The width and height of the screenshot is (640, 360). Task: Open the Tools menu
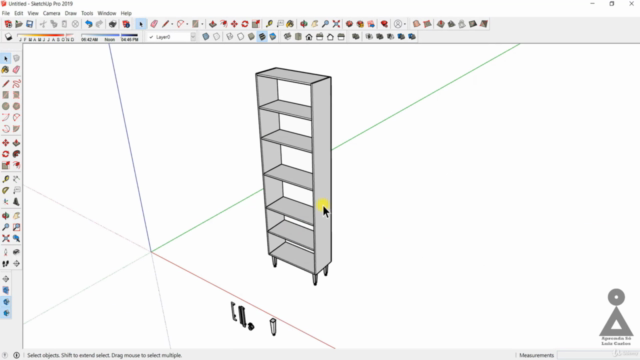(87, 13)
